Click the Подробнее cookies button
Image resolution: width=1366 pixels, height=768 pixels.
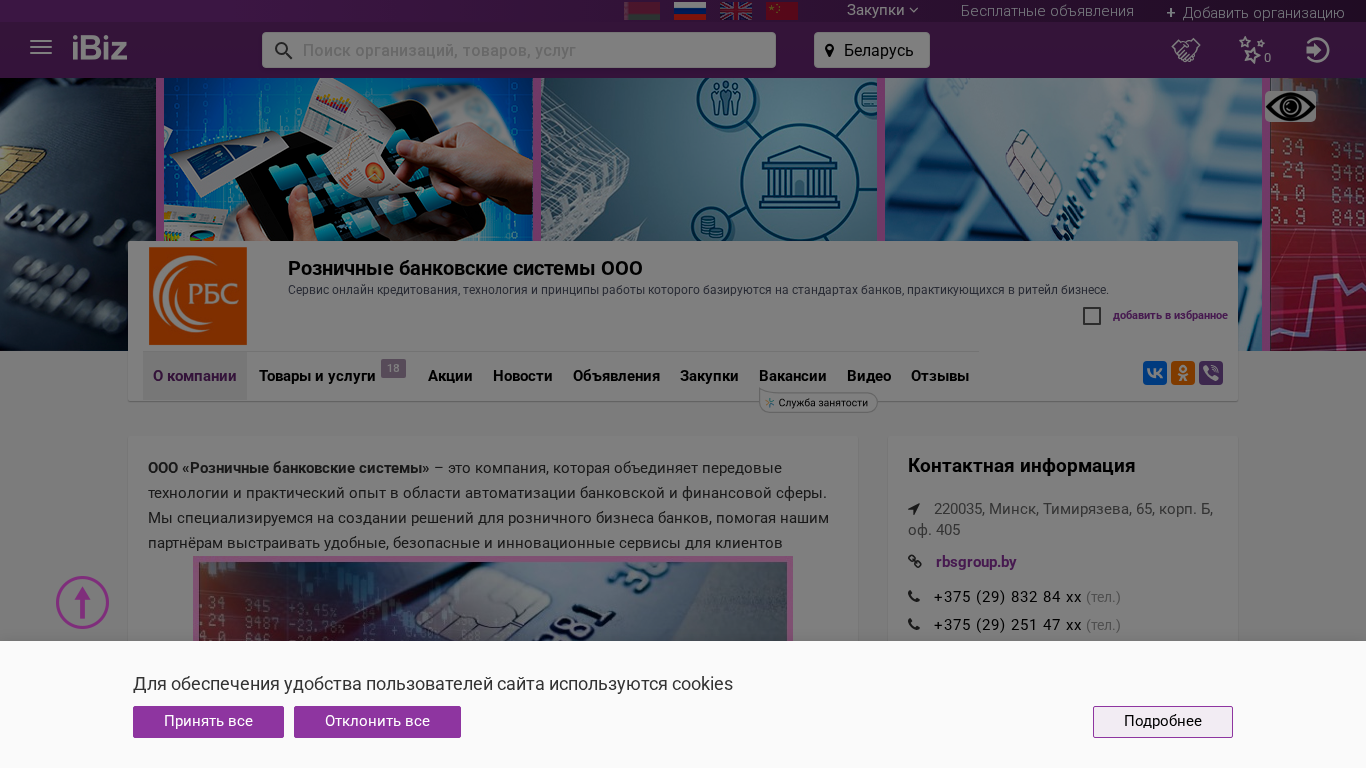tap(1163, 722)
